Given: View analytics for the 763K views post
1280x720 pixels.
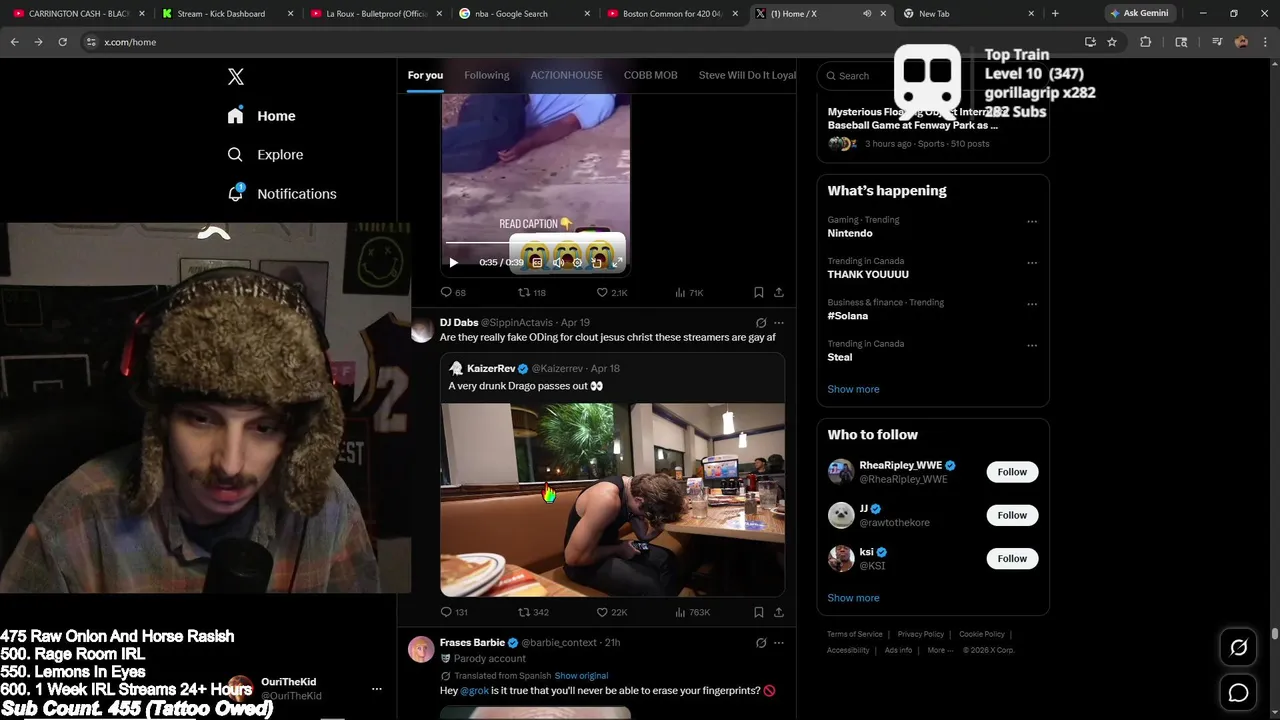Looking at the screenshot, I should click(692, 612).
